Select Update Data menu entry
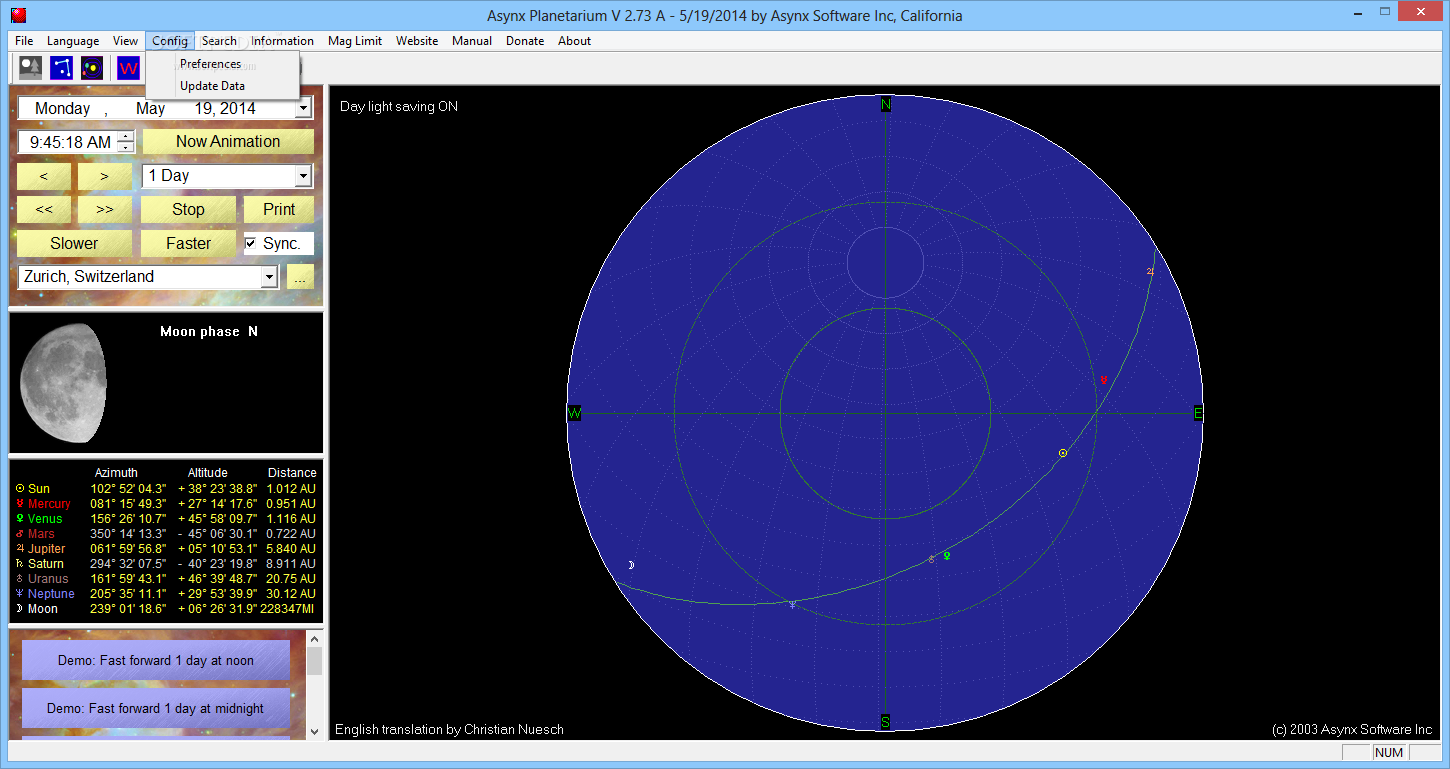This screenshot has width=1450, height=769. click(x=212, y=86)
